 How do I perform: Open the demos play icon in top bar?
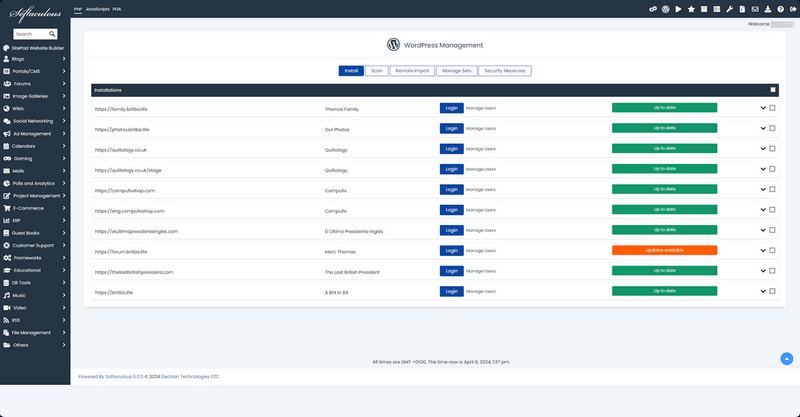678,9
